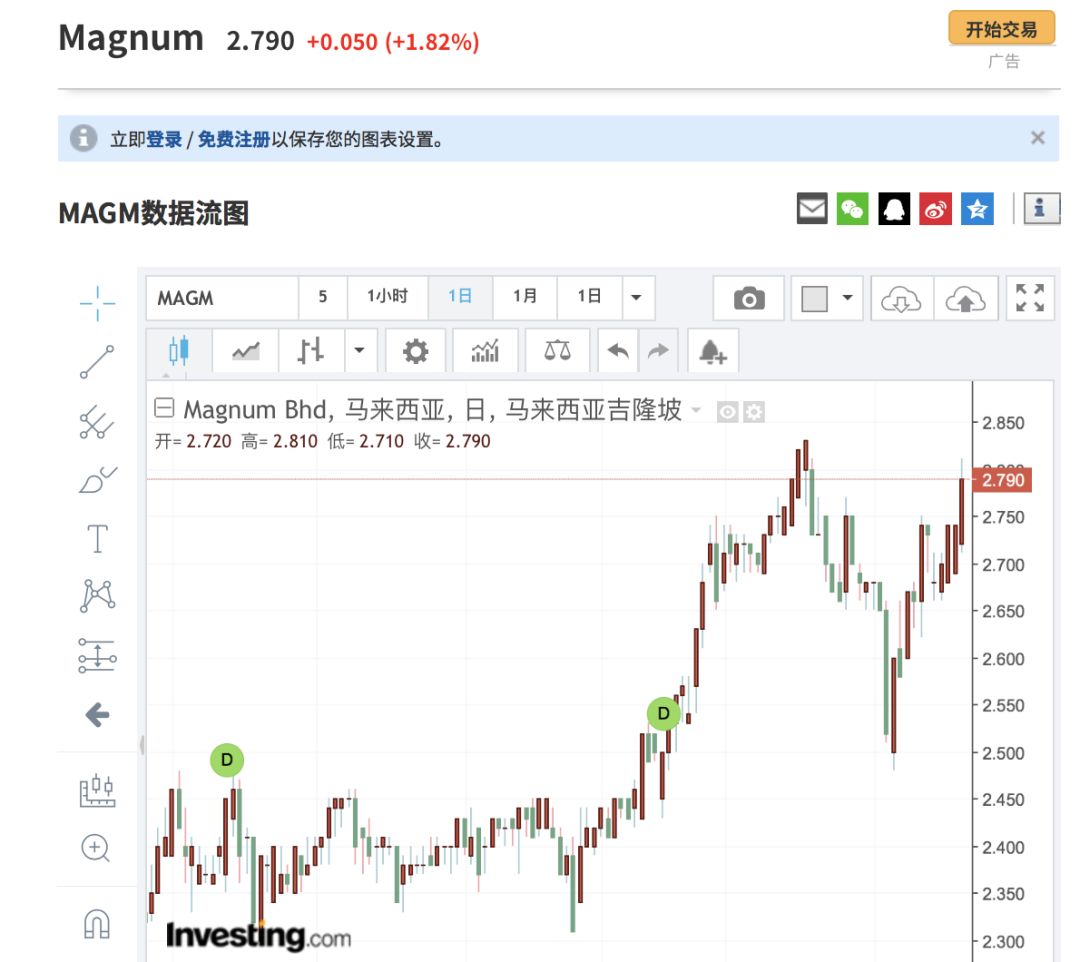Click the MAGM symbol input field
Image resolution: width=1080 pixels, height=962 pixels.
tap(222, 298)
